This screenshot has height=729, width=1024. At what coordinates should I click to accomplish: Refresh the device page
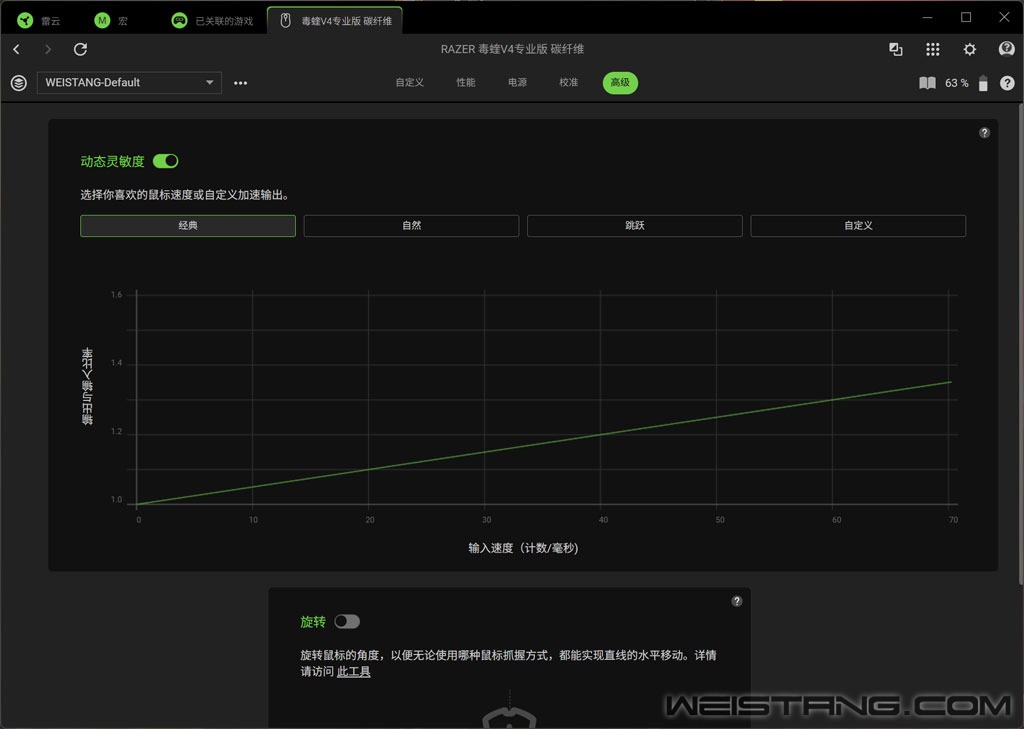[x=80, y=49]
